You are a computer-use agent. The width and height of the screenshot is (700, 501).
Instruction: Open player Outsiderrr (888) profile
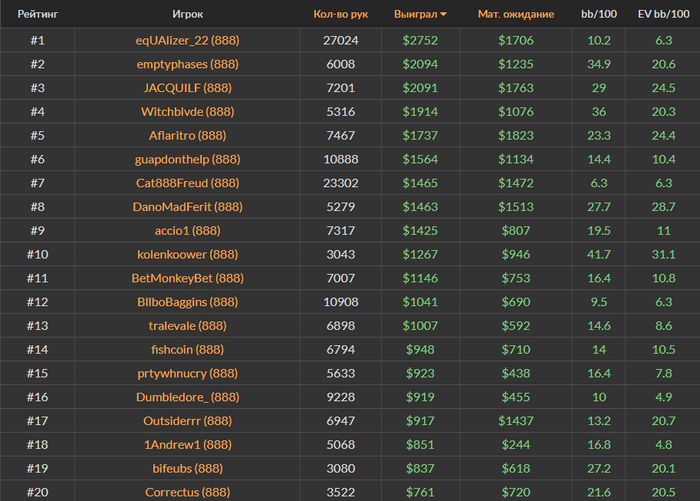click(188, 421)
